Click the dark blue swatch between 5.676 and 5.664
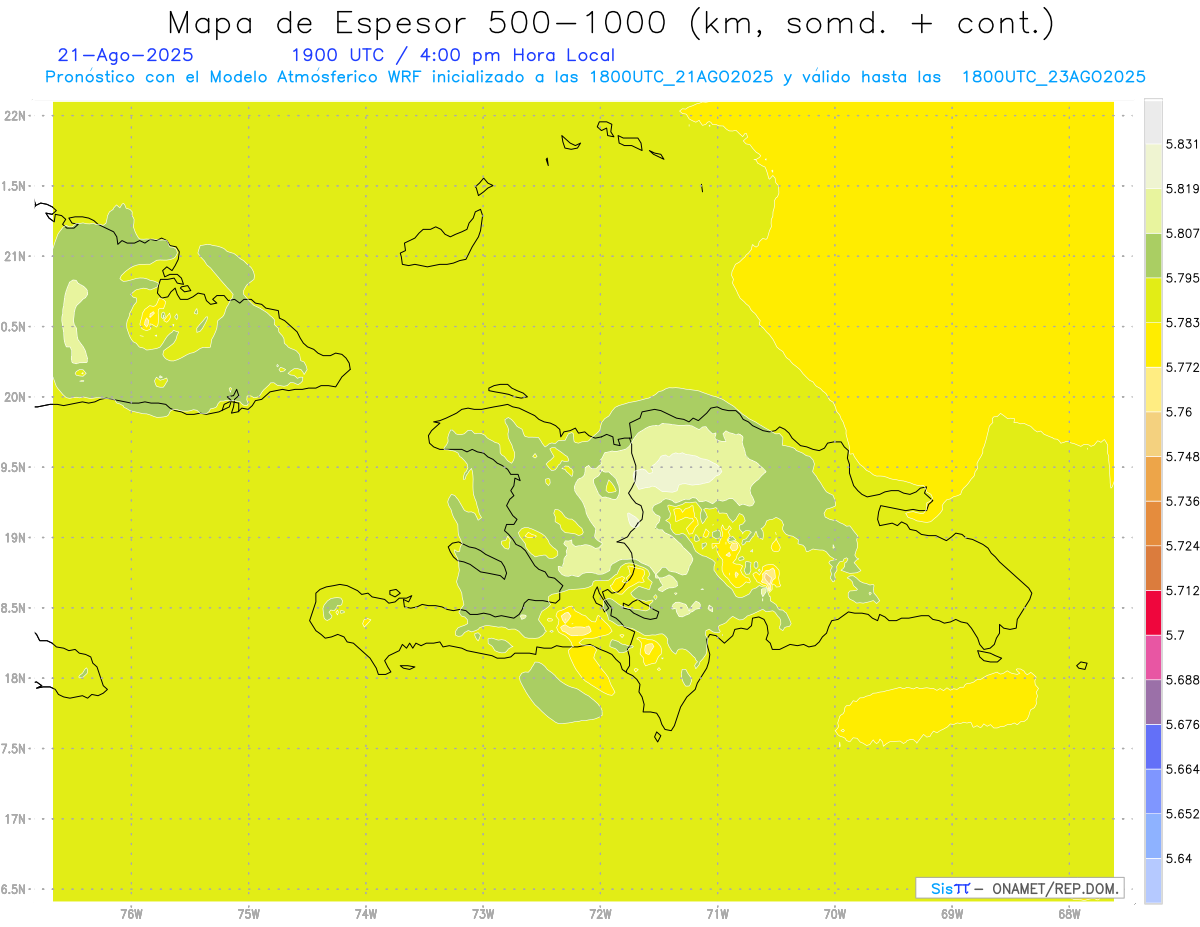 [x=1153, y=746]
